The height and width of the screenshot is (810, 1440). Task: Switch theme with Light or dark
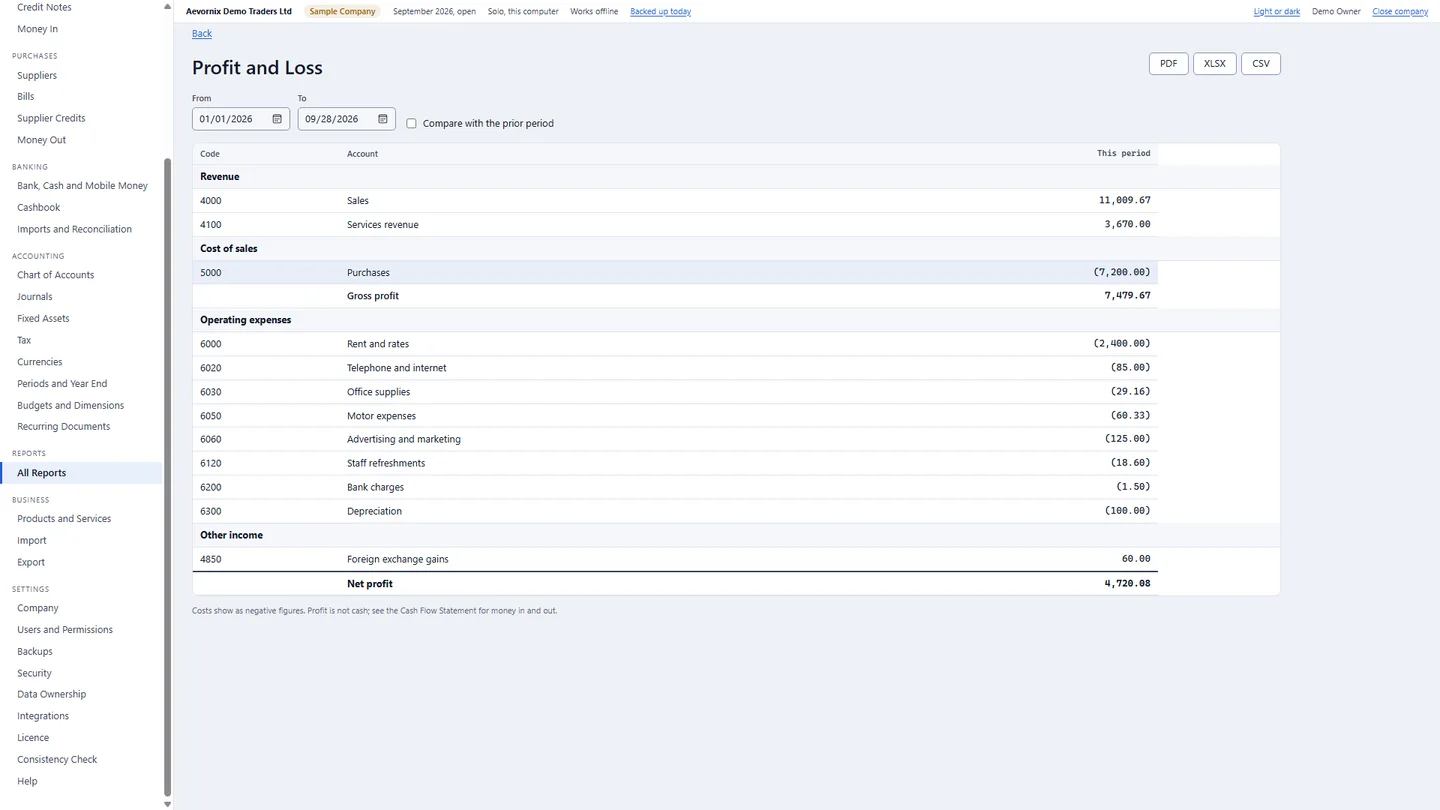1277,12
